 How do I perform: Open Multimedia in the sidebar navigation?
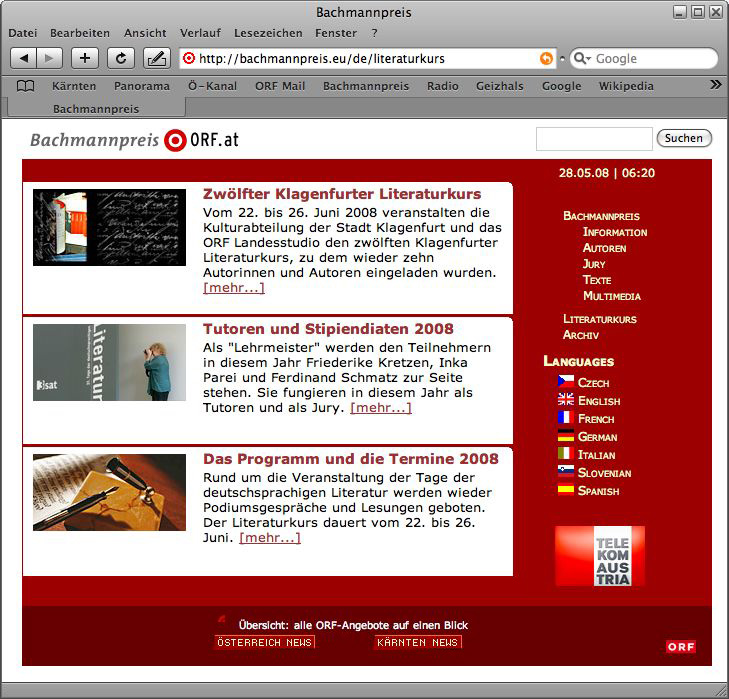[x=612, y=296]
